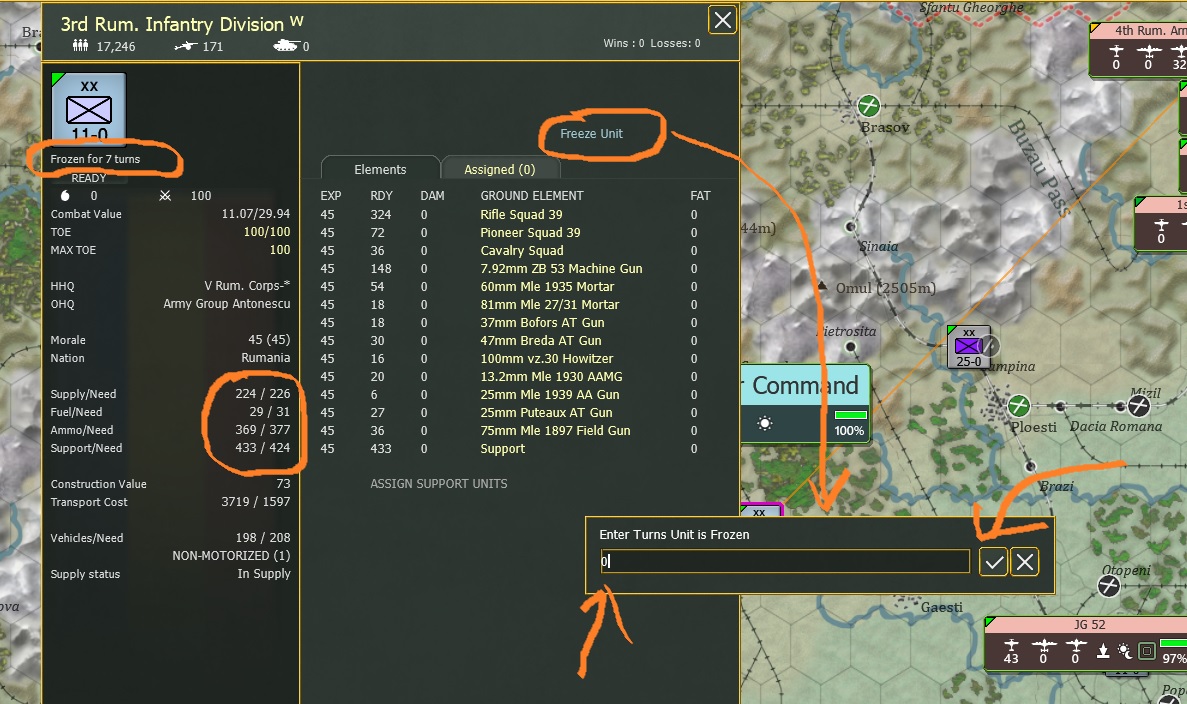Image resolution: width=1187 pixels, height=704 pixels.
Task: Click the JG 52 97% readiness bar
Action: coord(1173,643)
